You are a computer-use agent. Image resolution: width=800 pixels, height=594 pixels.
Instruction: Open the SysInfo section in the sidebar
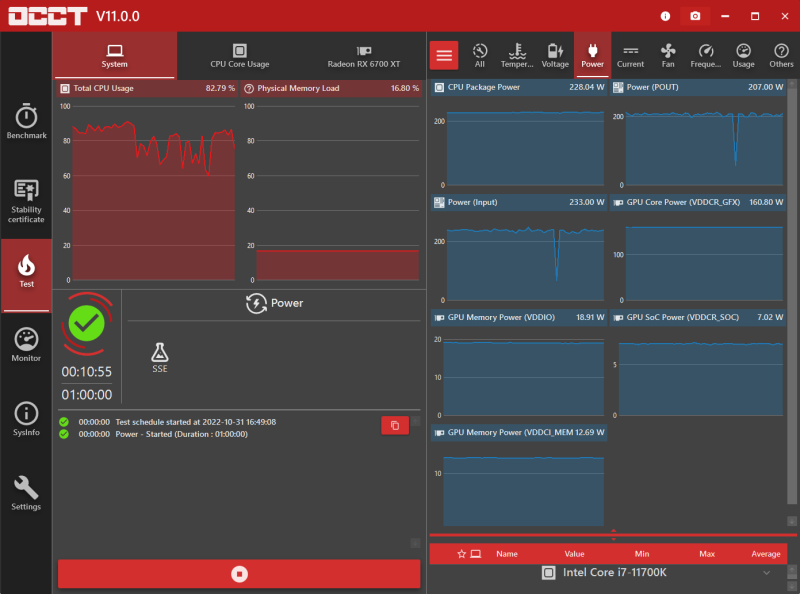[26, 418]
